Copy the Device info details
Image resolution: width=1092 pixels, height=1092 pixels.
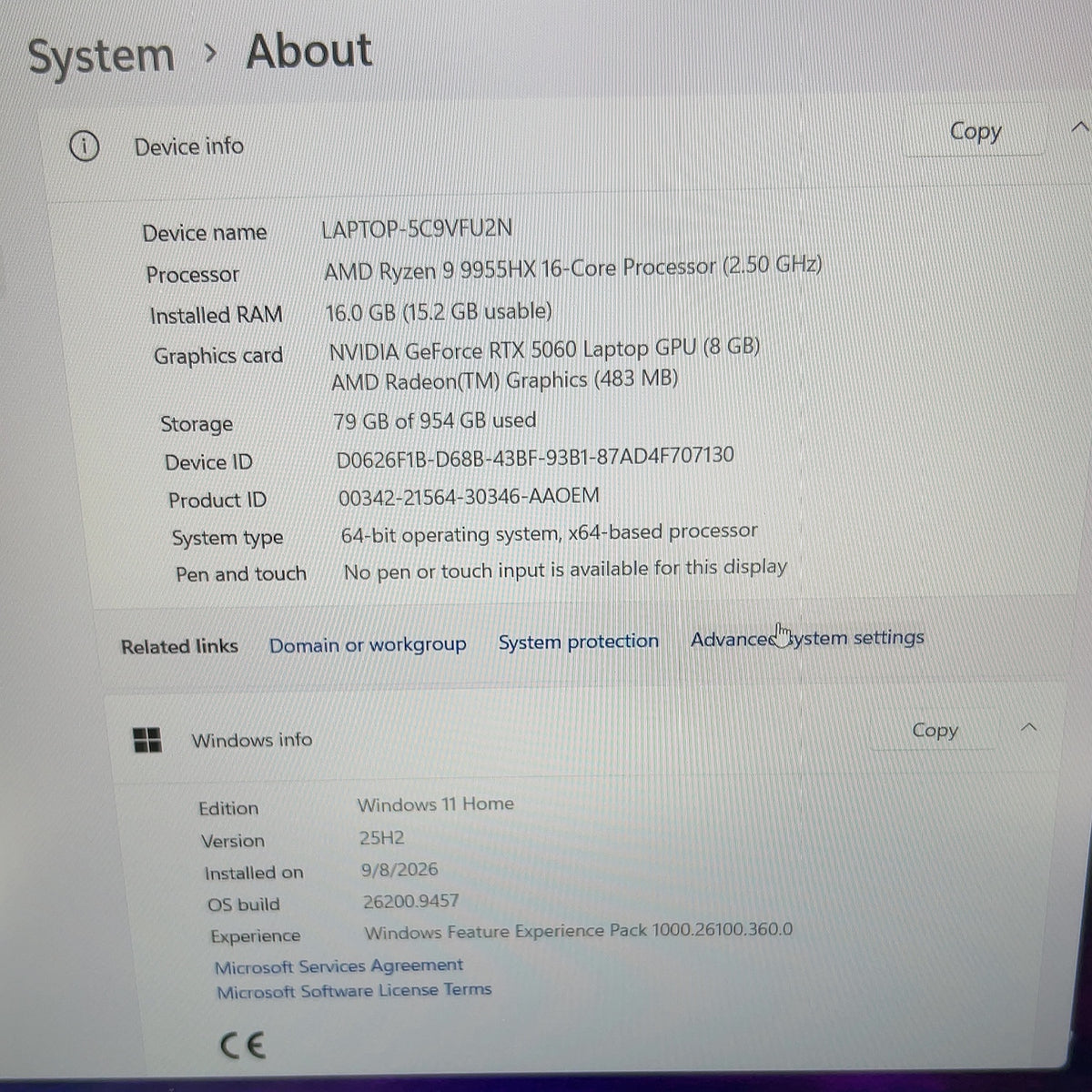click(x=975, y=132)
